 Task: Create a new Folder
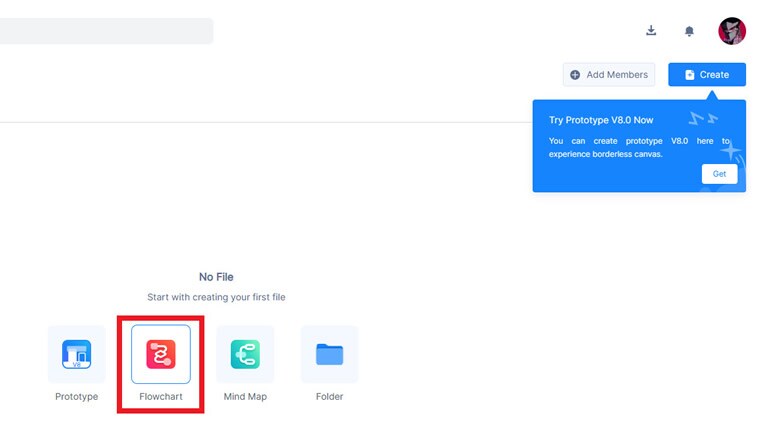coord(330,354)
